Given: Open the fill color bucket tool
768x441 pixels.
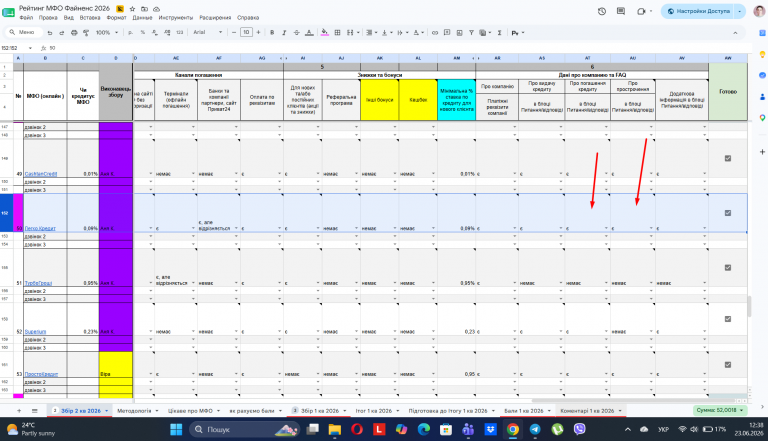Looking at the screenshot, I should 324,33.
